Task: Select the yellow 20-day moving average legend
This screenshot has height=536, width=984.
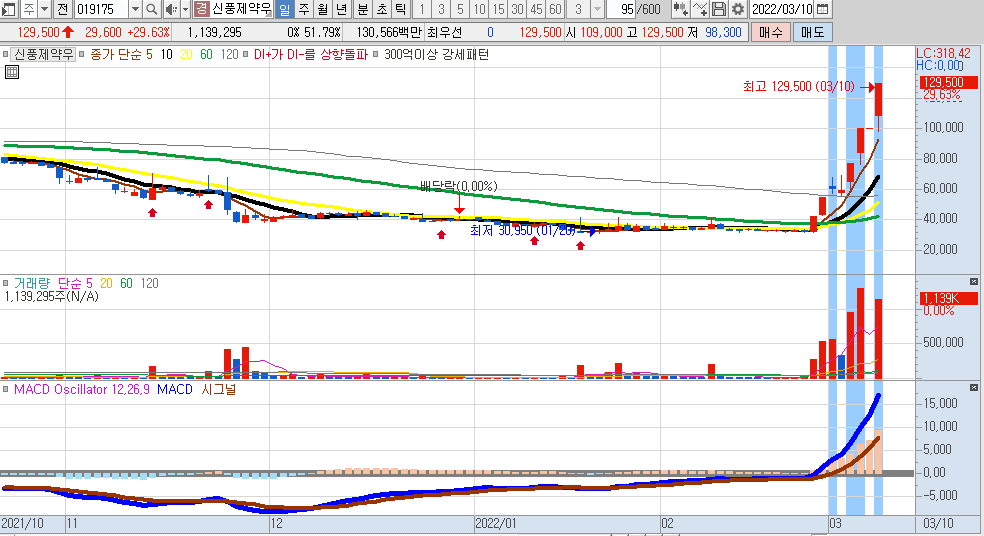Action: 186,55
